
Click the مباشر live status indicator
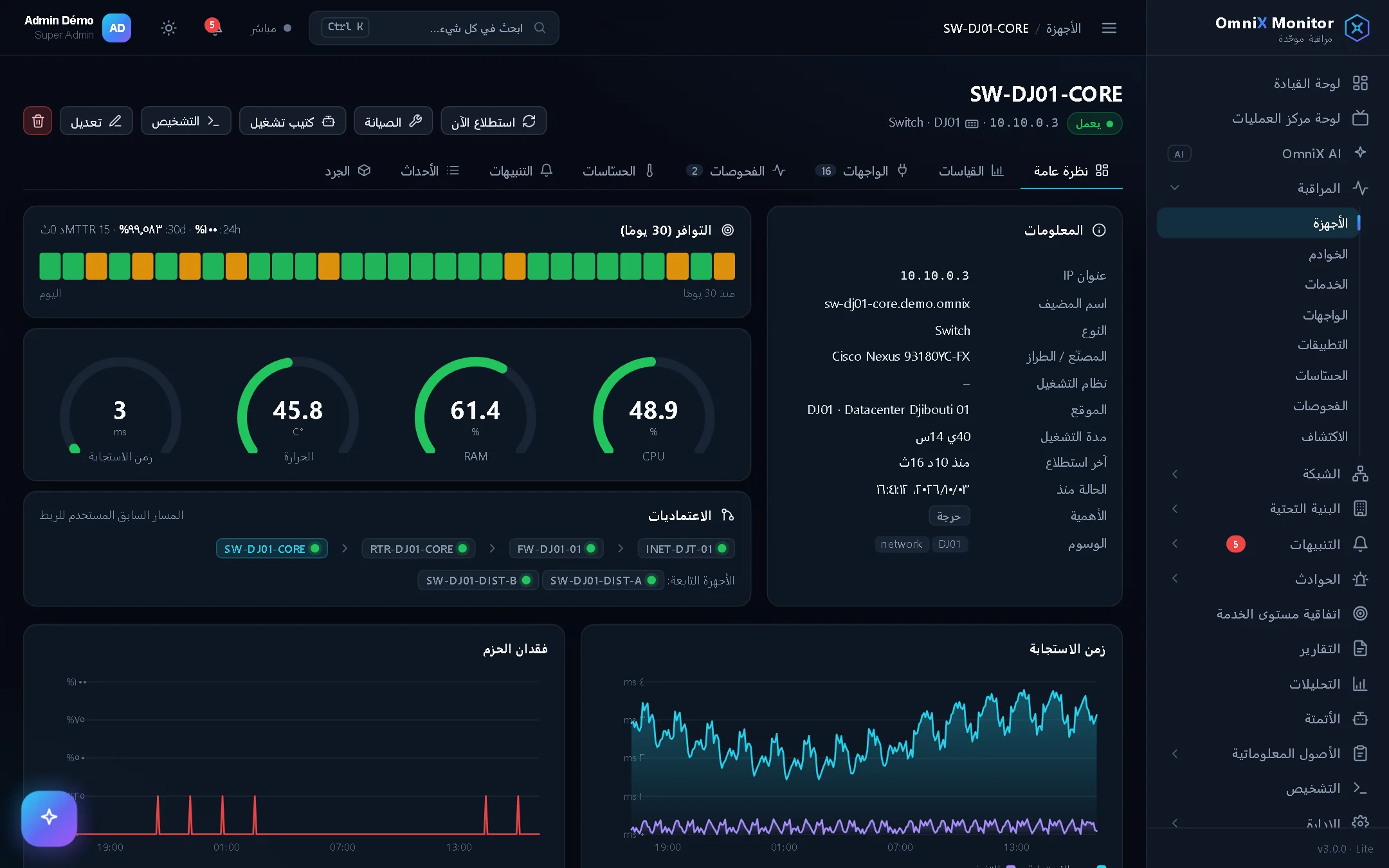[x=271, y=28]
